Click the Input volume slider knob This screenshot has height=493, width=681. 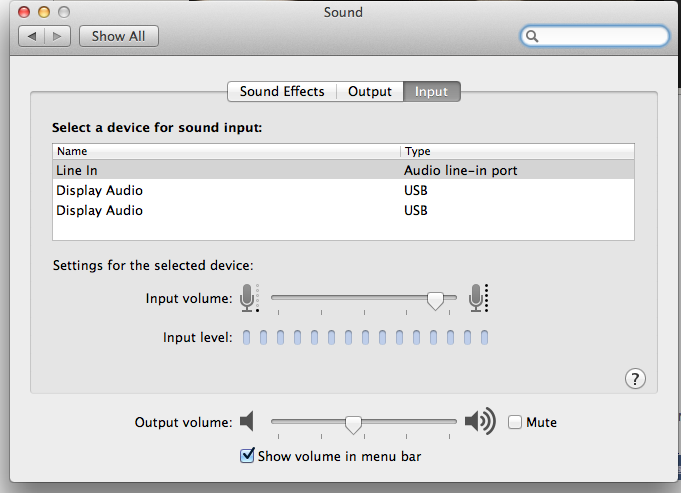click(x=435, y=301)
